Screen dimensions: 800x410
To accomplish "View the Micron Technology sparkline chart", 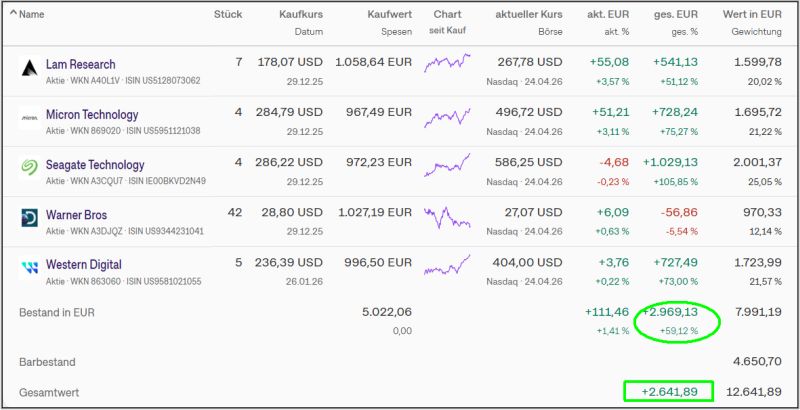I will tap(447, 114).
